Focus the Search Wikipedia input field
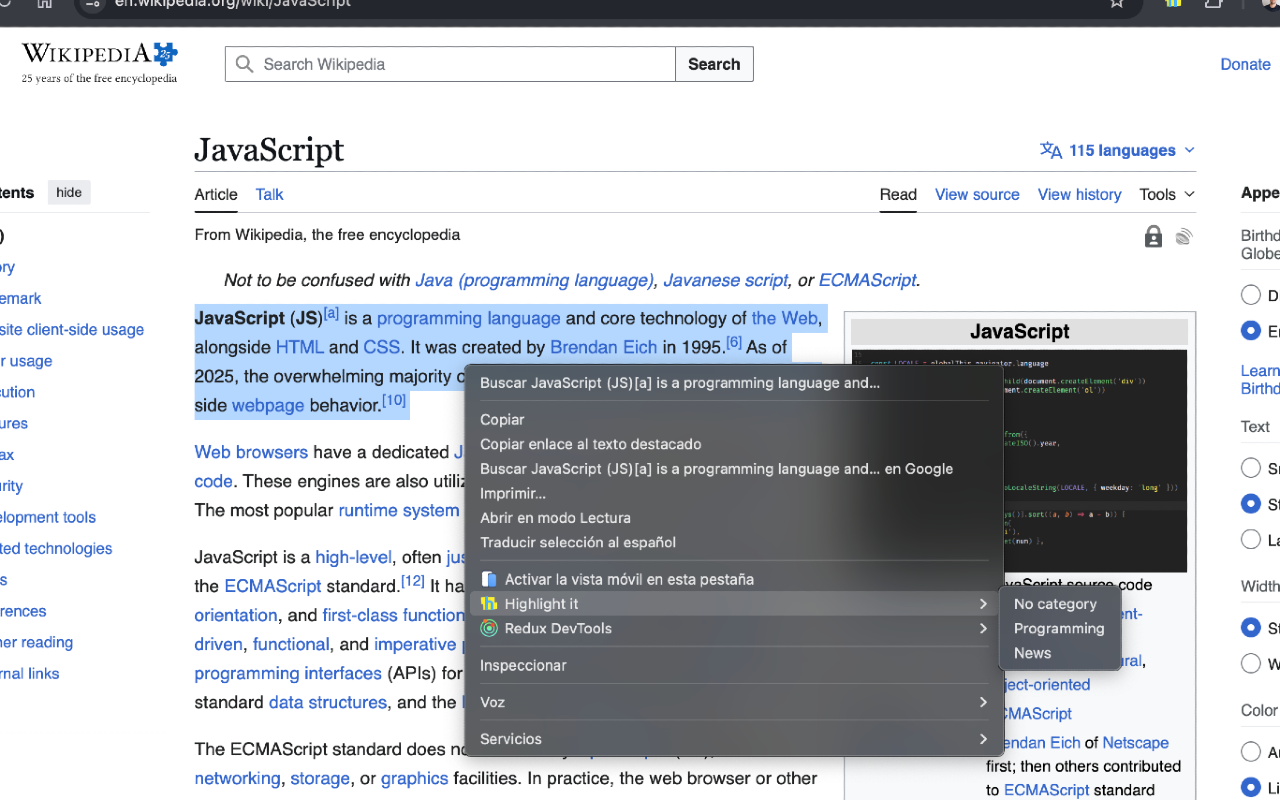 point(460,64)
